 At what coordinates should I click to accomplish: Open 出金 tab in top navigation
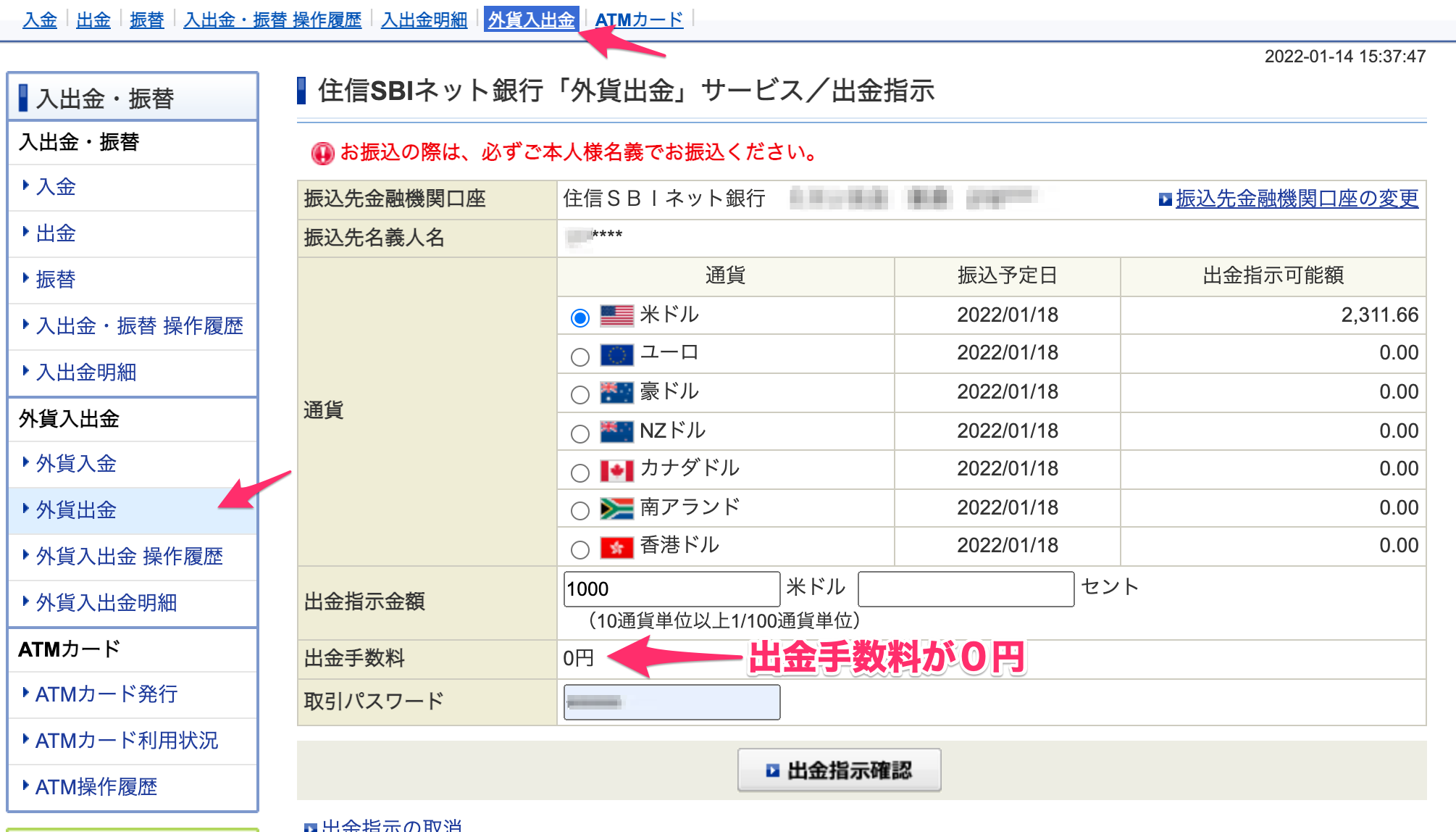(x=93, y=20)
